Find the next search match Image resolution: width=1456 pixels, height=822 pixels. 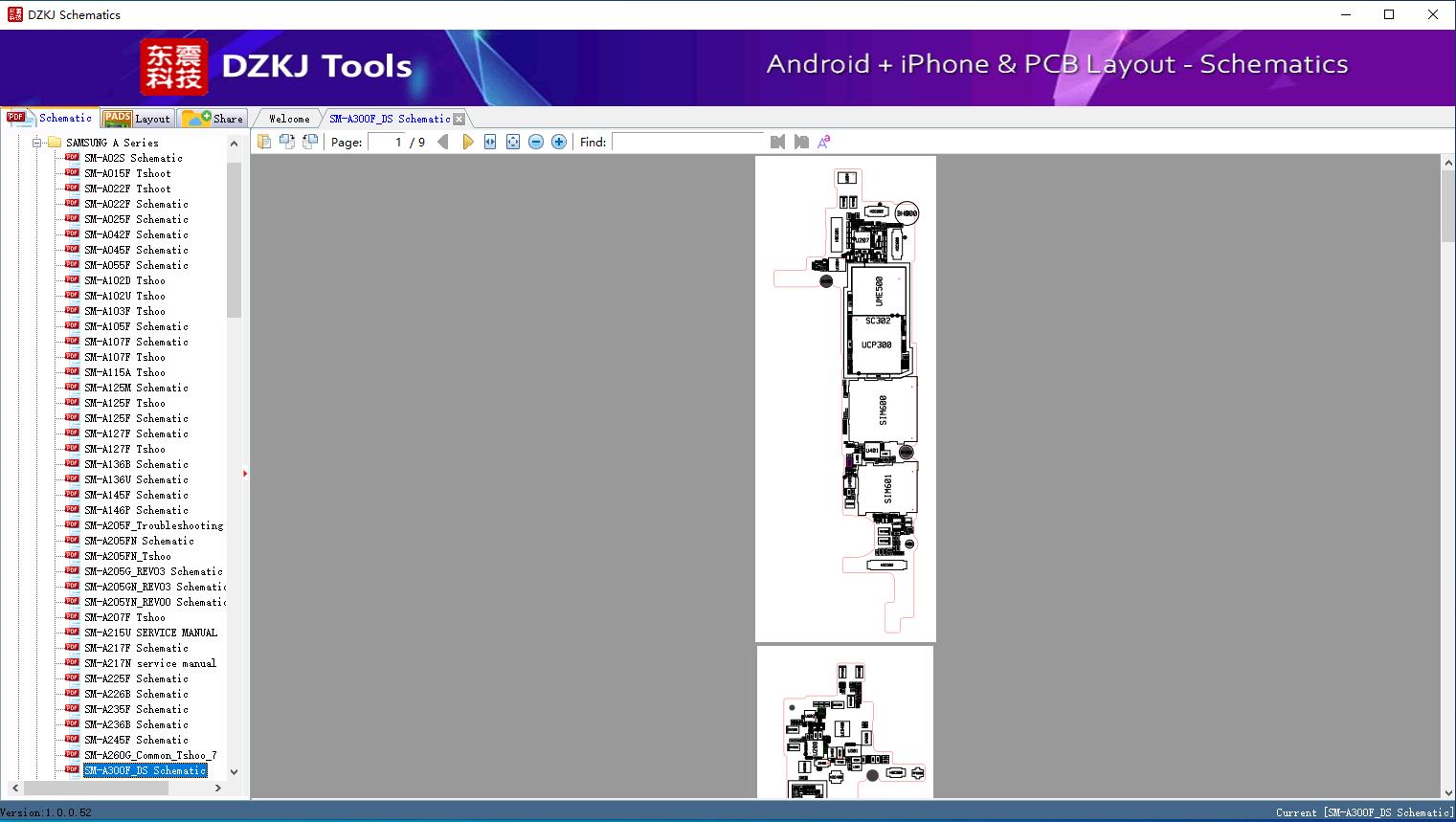tap(801, 142)
